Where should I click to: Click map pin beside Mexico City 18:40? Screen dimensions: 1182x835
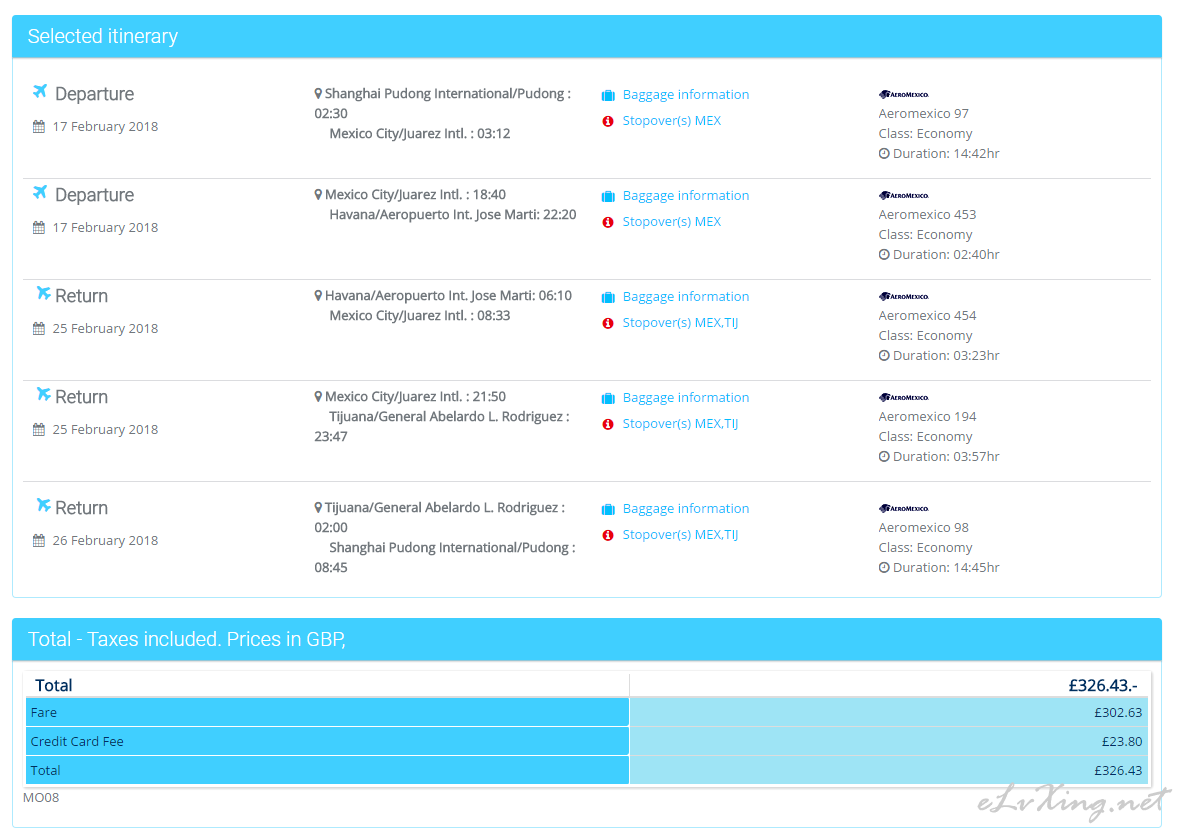(318, 195)
